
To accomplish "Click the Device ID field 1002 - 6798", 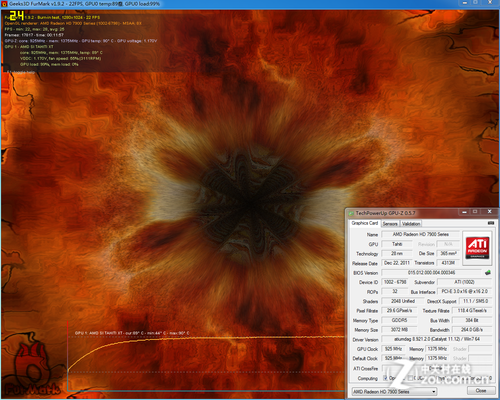I will [x=395, y=282].
